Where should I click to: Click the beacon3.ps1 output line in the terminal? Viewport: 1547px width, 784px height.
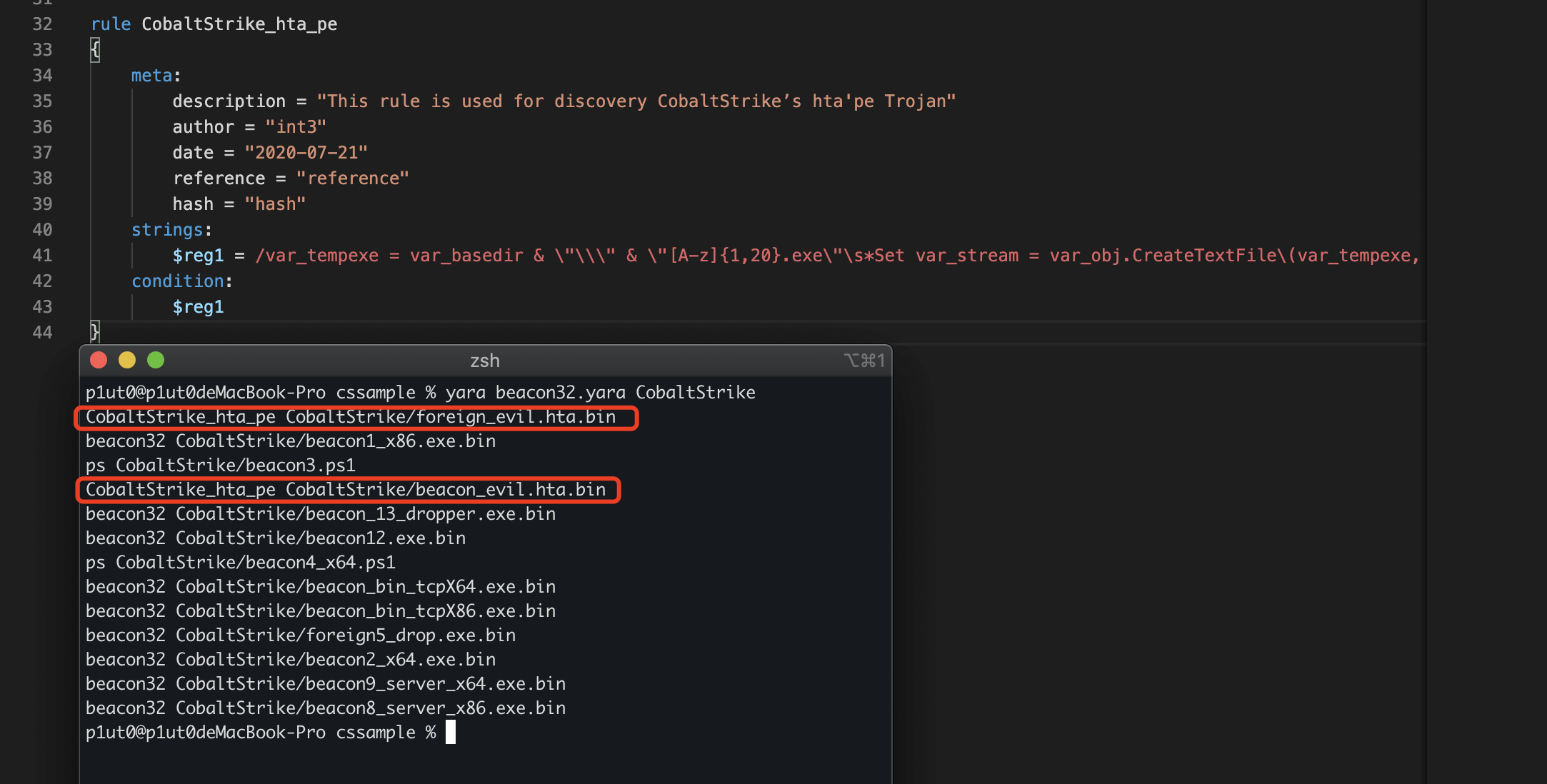click(220, 466)
